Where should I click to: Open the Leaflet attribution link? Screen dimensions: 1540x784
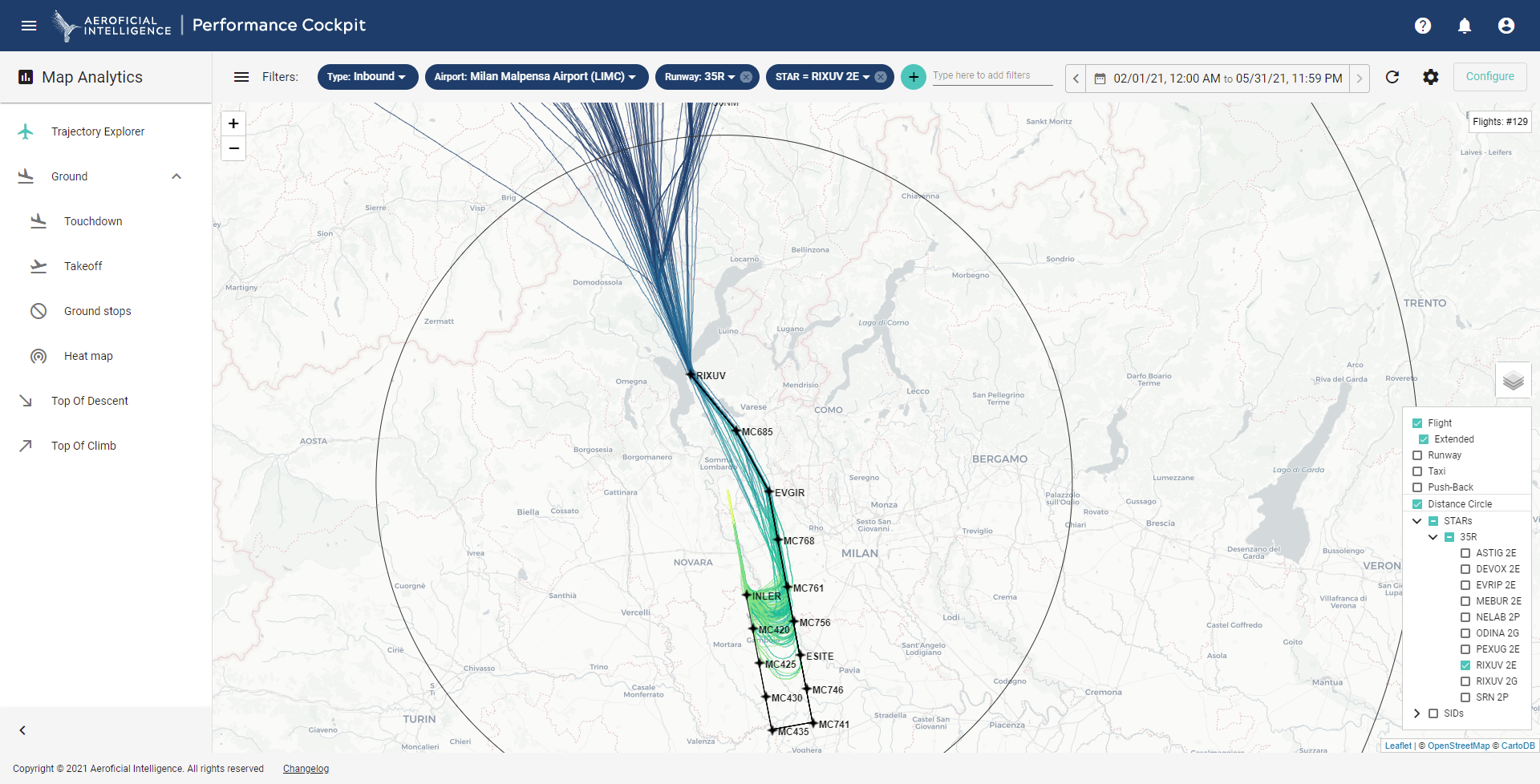(1398, 746)
